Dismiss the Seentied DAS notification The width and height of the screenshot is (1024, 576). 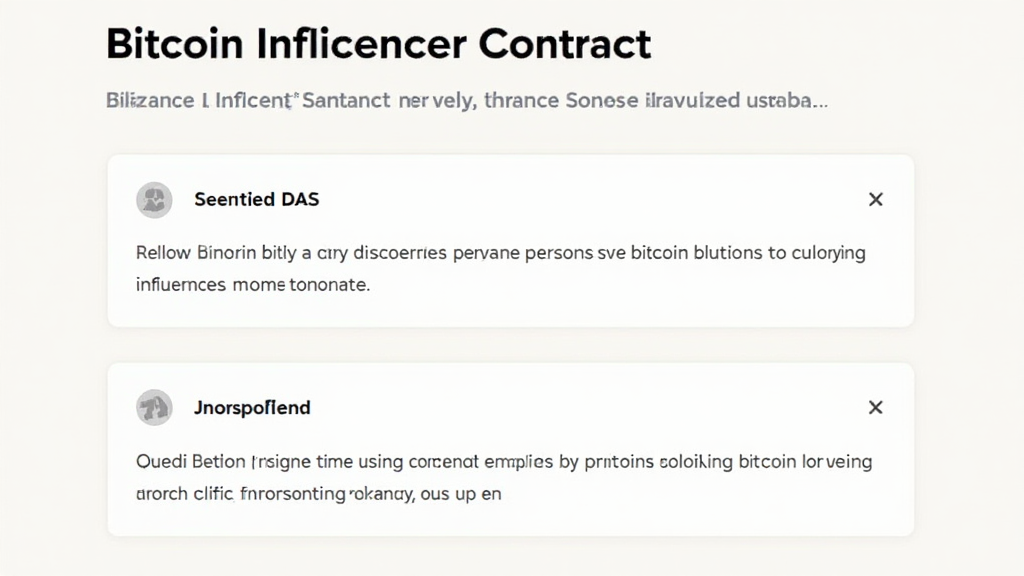click(875, 199)
